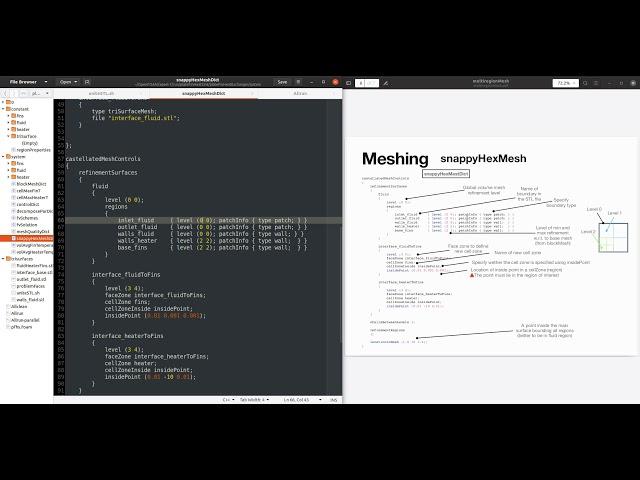
Task: Click INS indicator in gedit status bar
Action: pos(333,400)
